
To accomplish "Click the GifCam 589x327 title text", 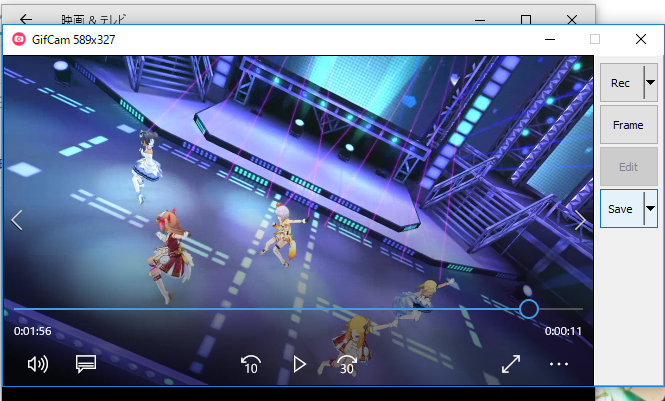I will [73, 40].
